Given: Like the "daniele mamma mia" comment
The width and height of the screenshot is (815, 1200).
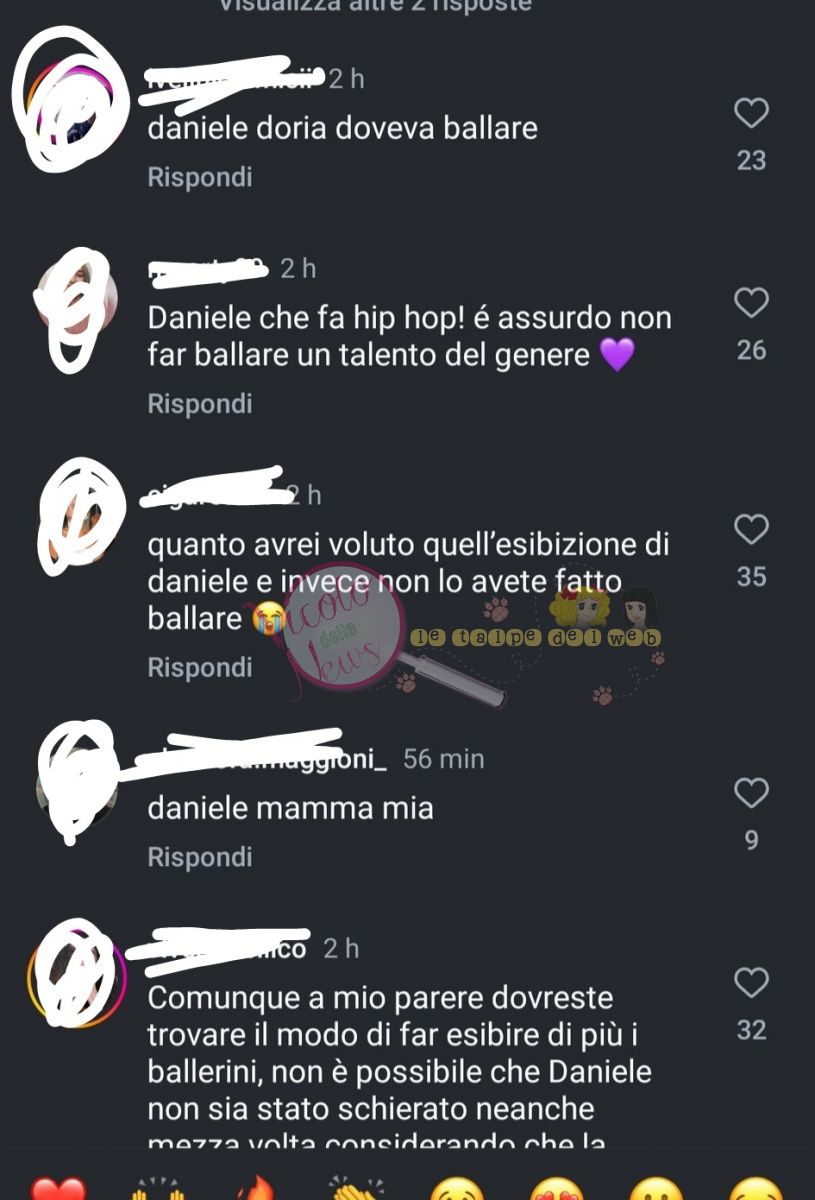Looking at the screenshot, I should 751,794.
